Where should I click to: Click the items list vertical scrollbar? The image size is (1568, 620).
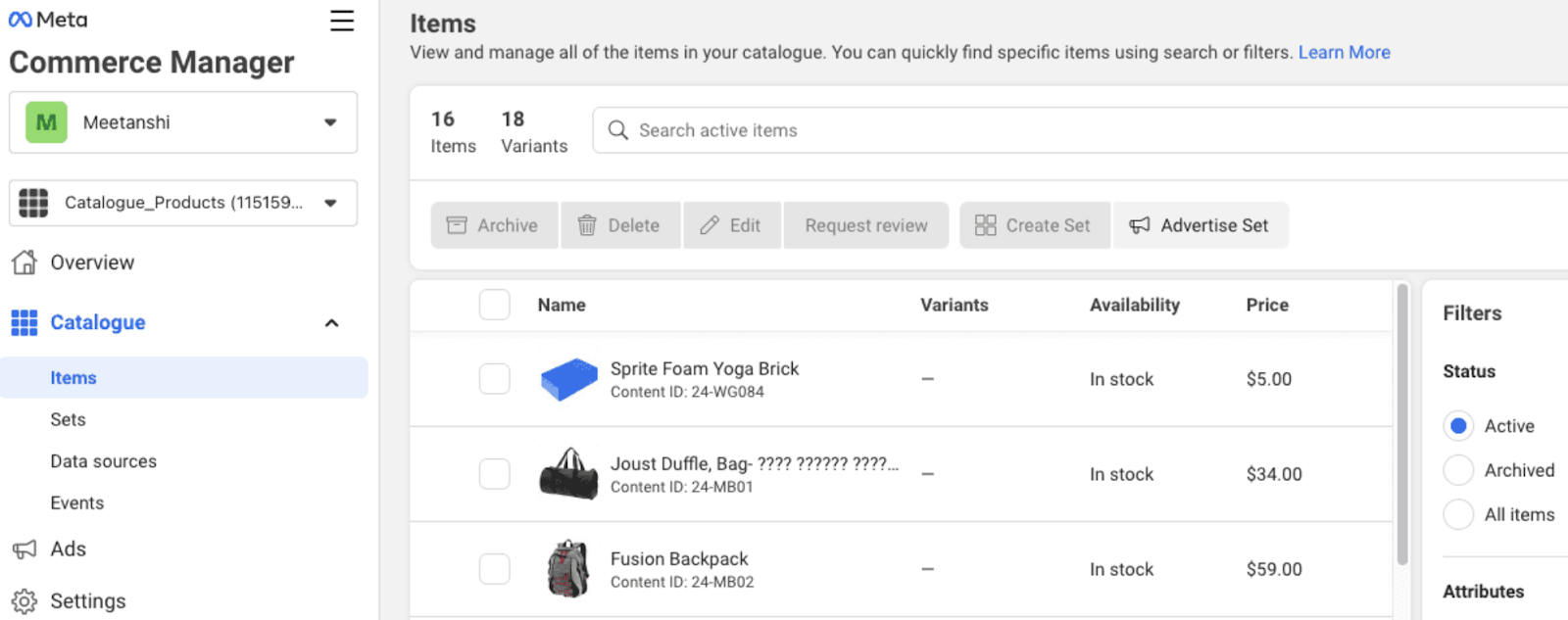(1402, 424)
